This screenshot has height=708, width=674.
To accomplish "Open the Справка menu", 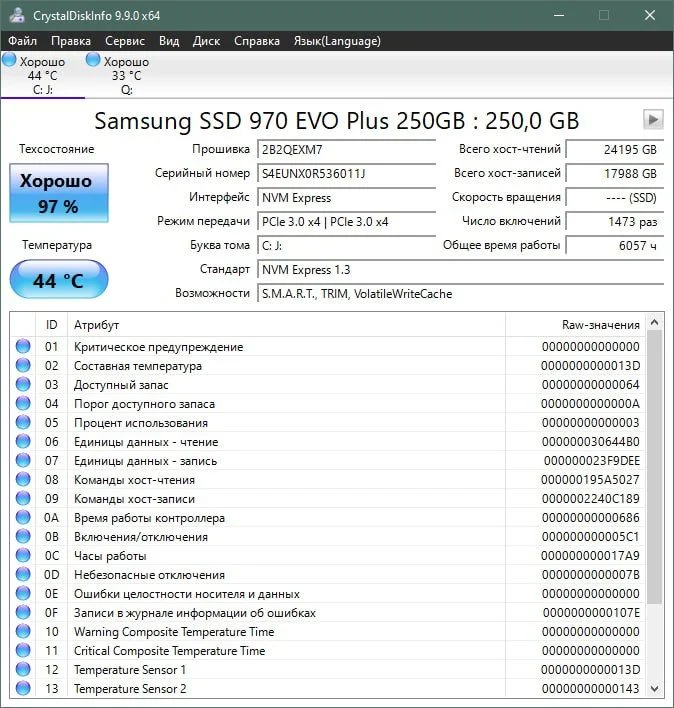I will click(x=256, y=41).
